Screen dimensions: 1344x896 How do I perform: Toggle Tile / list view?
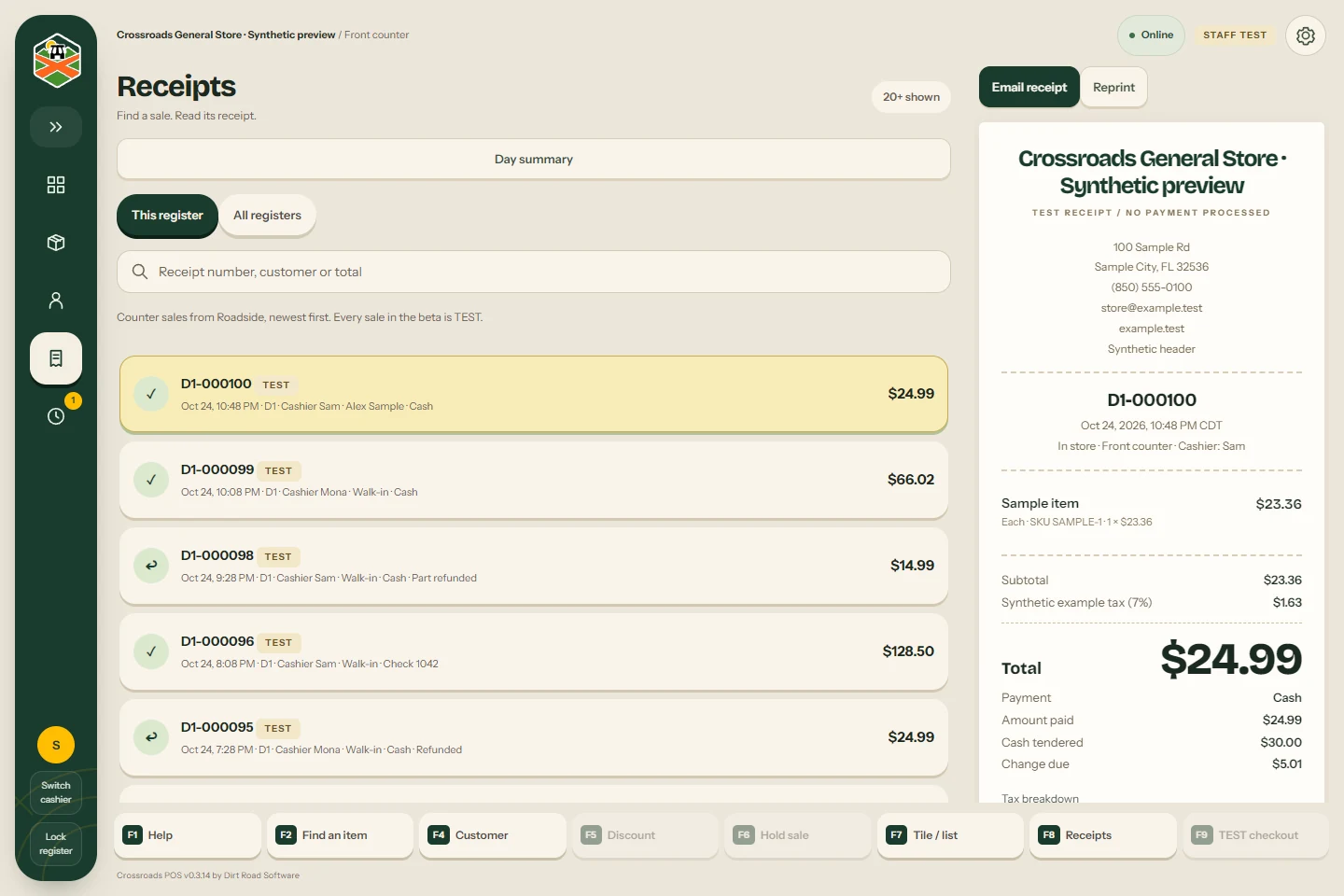pos(950,835)
